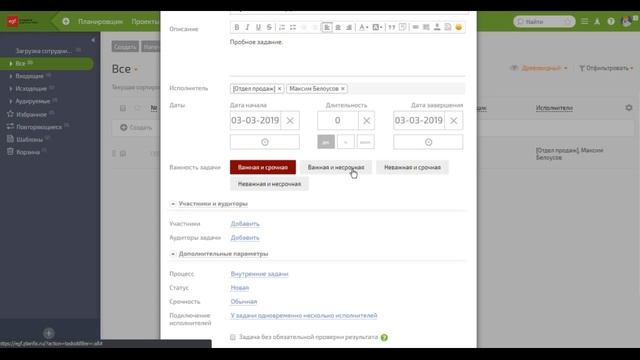Choose Неважная и несрочная priority

[269, 184]
